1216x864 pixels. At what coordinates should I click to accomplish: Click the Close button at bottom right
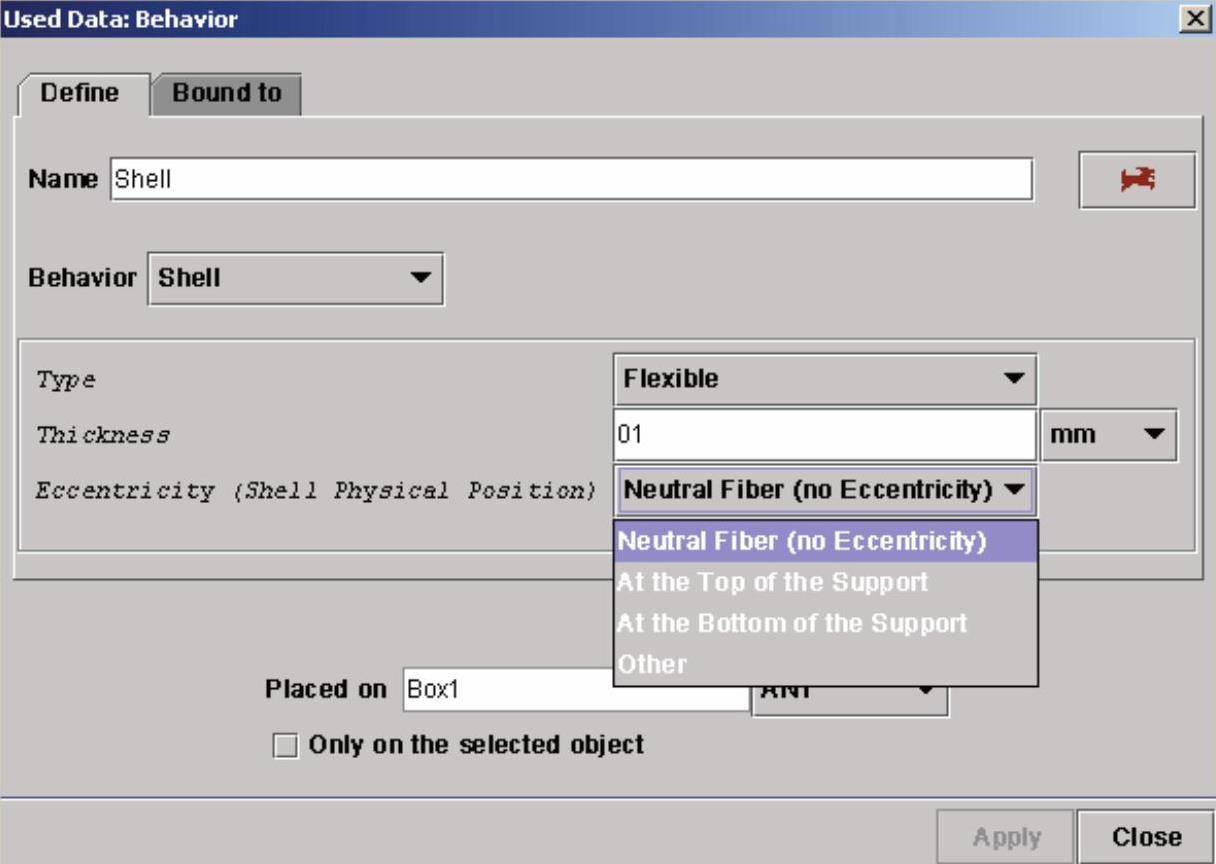click(1146, 836)
